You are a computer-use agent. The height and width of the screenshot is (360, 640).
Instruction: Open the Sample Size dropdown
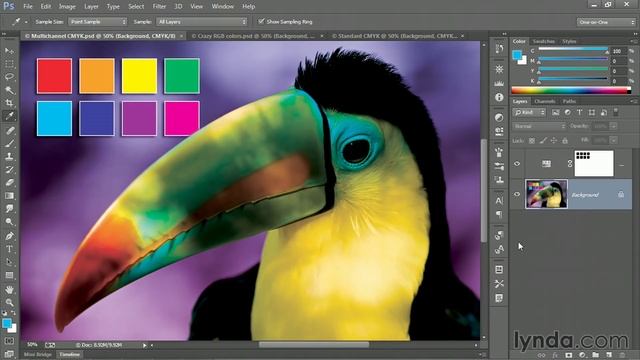tap(98, 22)
